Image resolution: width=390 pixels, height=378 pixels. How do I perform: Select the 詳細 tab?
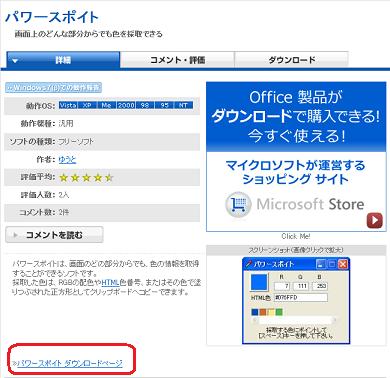[x=63, y=60]
